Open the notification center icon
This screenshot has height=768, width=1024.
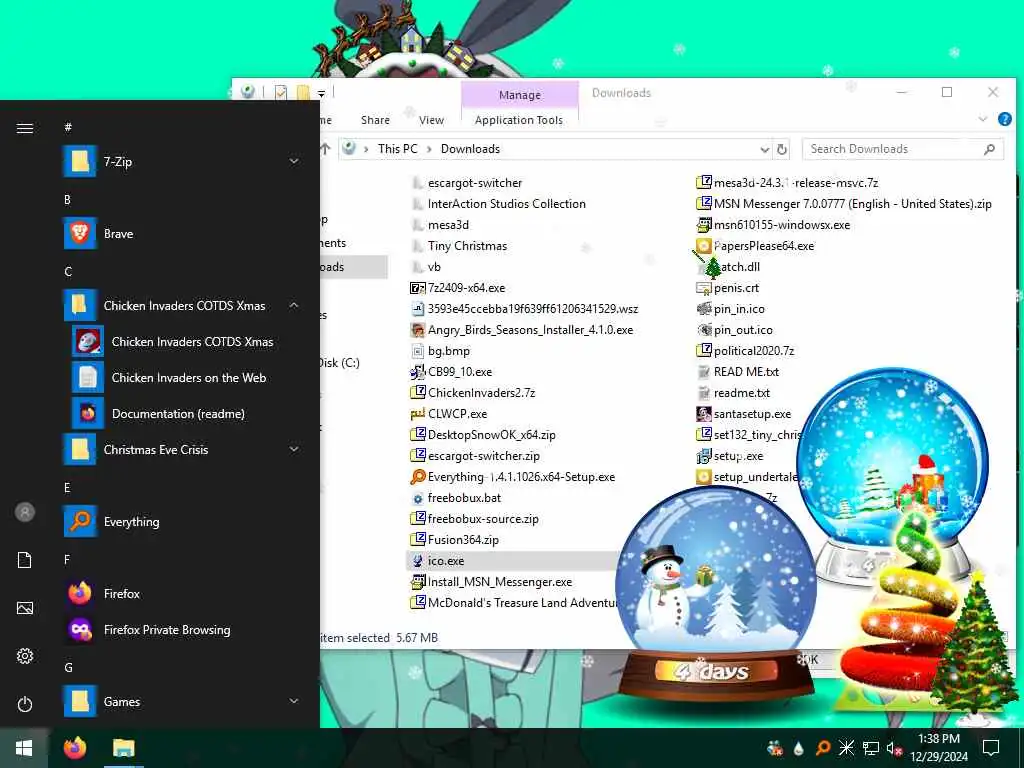click(x=991, y=748)
